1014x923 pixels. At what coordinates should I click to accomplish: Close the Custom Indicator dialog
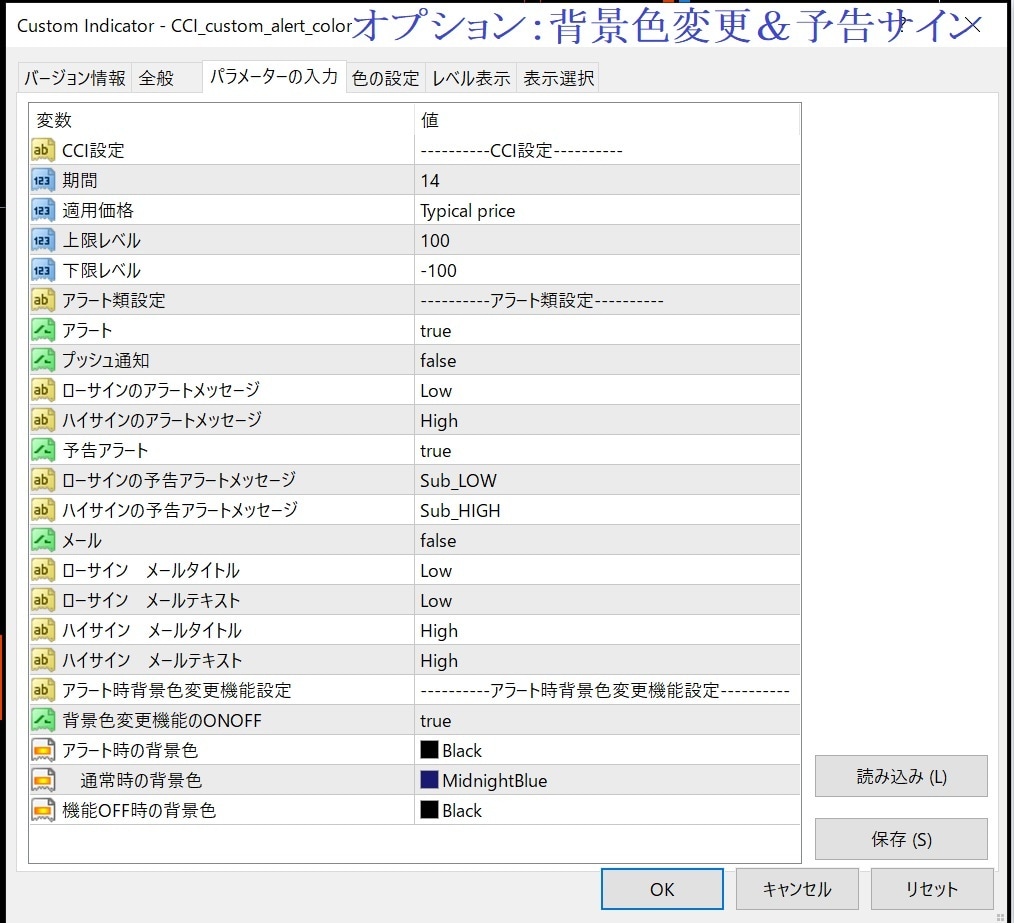(972, 25)
